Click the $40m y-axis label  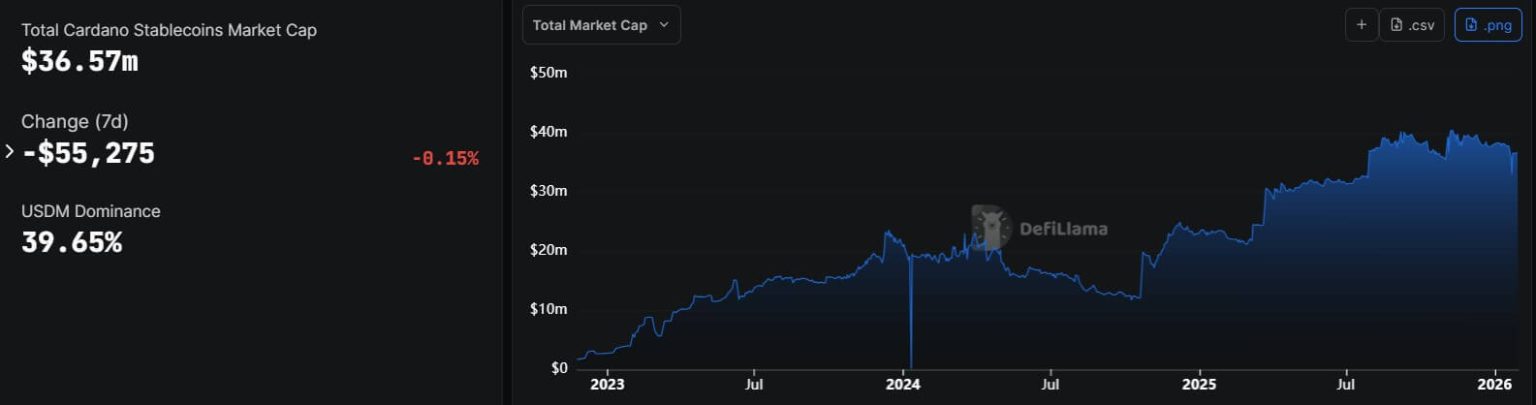click(x=548, y=132)
